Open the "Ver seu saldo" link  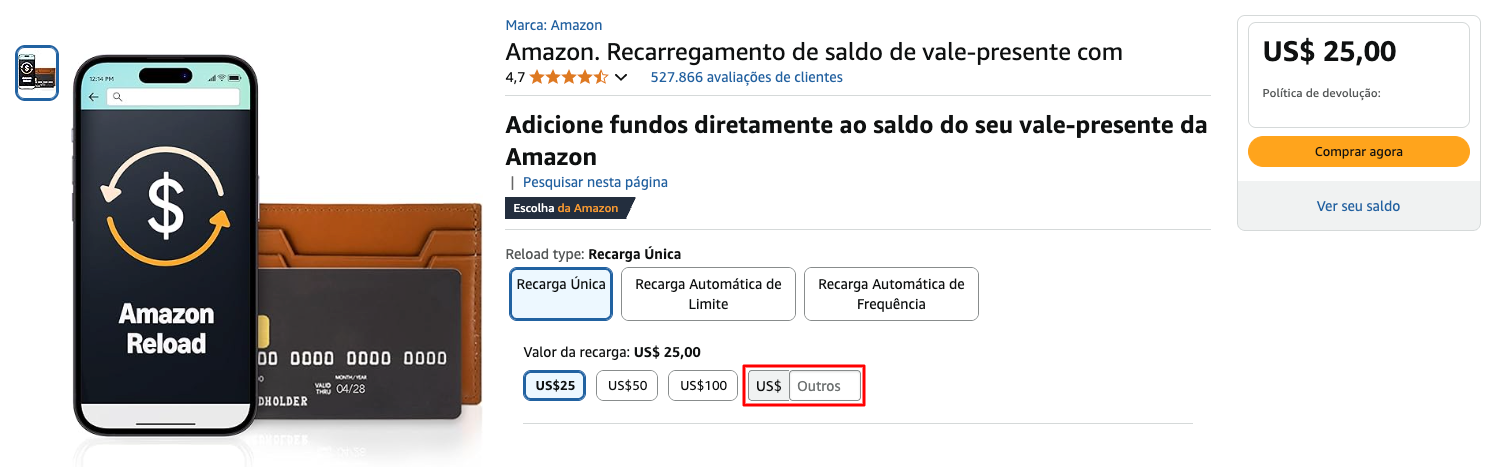(x=1358, y=206)
